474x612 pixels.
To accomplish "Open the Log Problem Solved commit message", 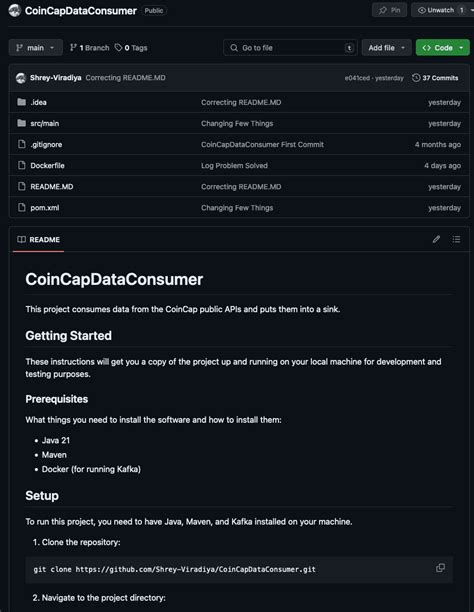I will tap(234, 165).
